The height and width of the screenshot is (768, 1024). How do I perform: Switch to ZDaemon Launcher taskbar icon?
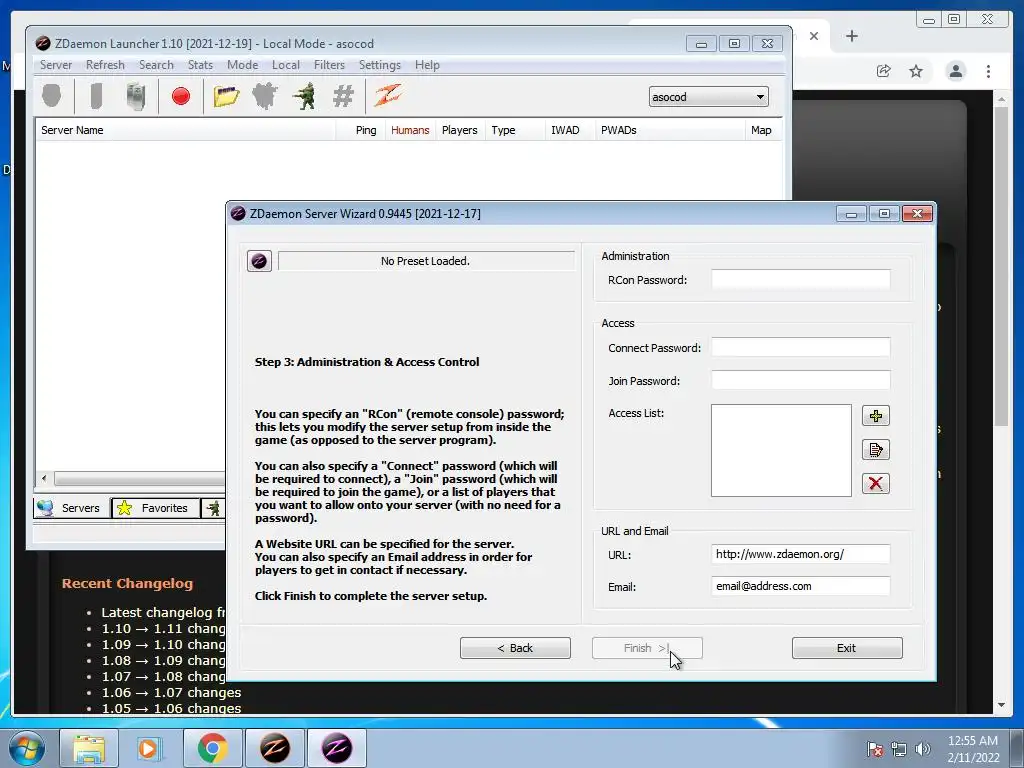click(x=275, y=748)
